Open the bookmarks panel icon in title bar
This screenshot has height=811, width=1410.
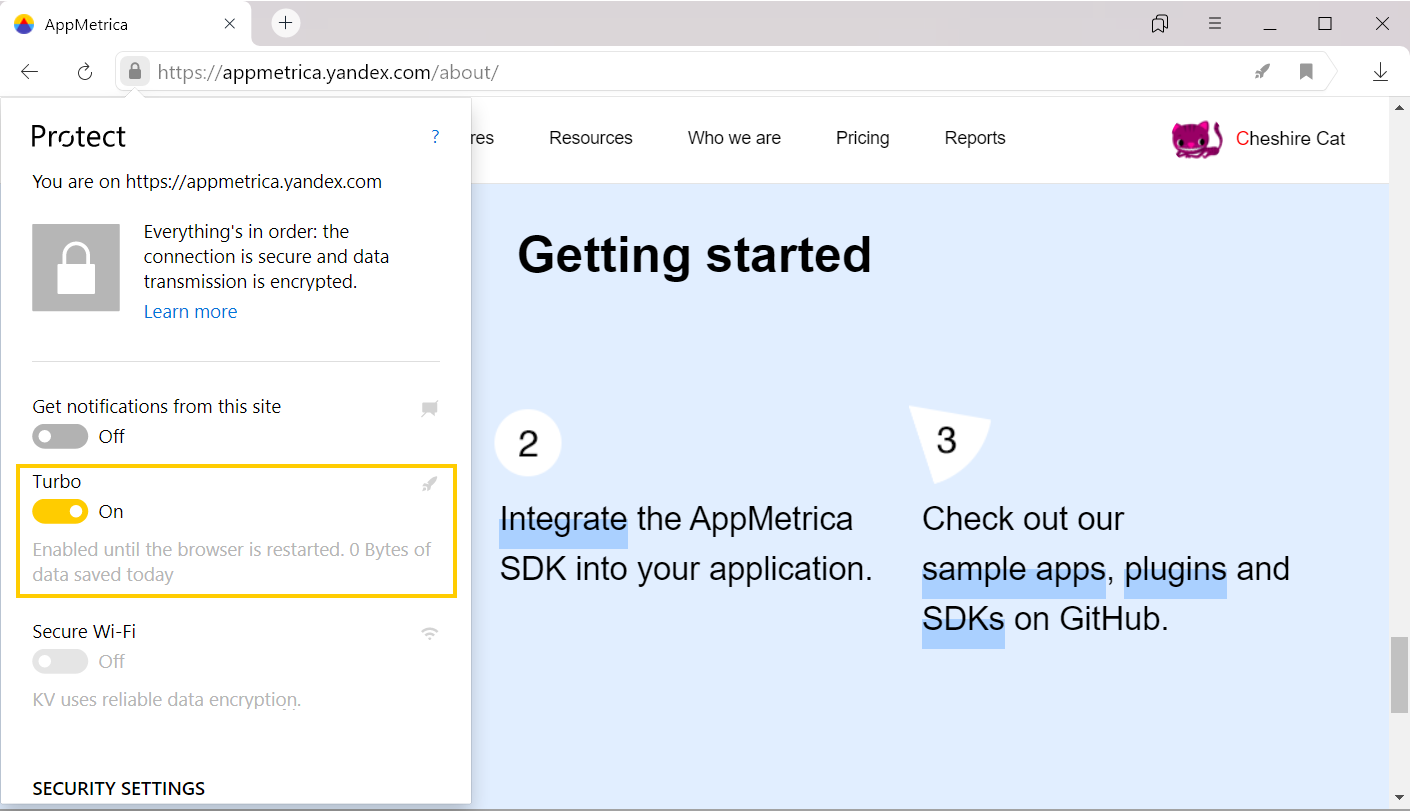click(x=1160, y=23)
